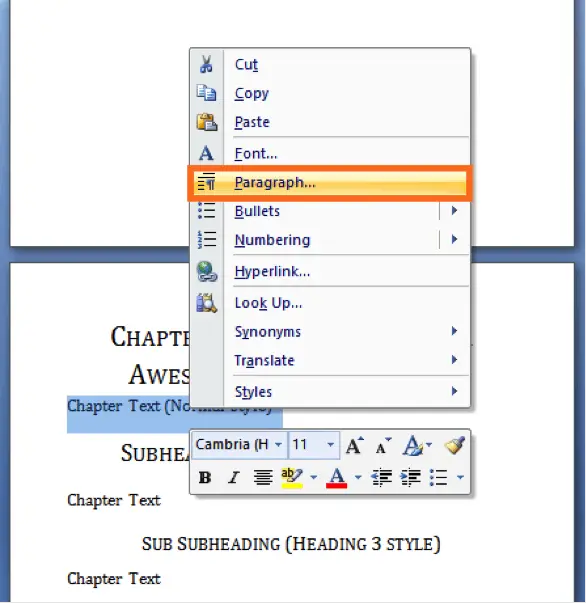
Task: Click the Hyperlink globe icon
Action: pyautogui.click(x=207, y=272)
